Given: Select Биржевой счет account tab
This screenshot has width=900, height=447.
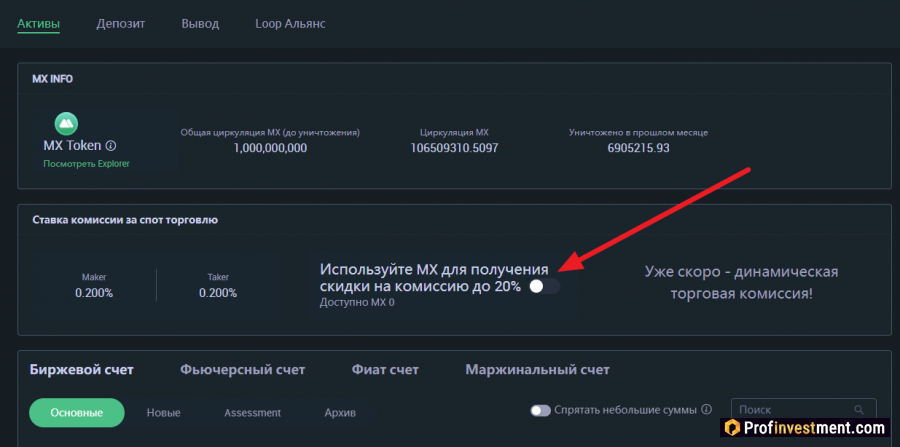Looking at the screenshot, I should (82, 370).
